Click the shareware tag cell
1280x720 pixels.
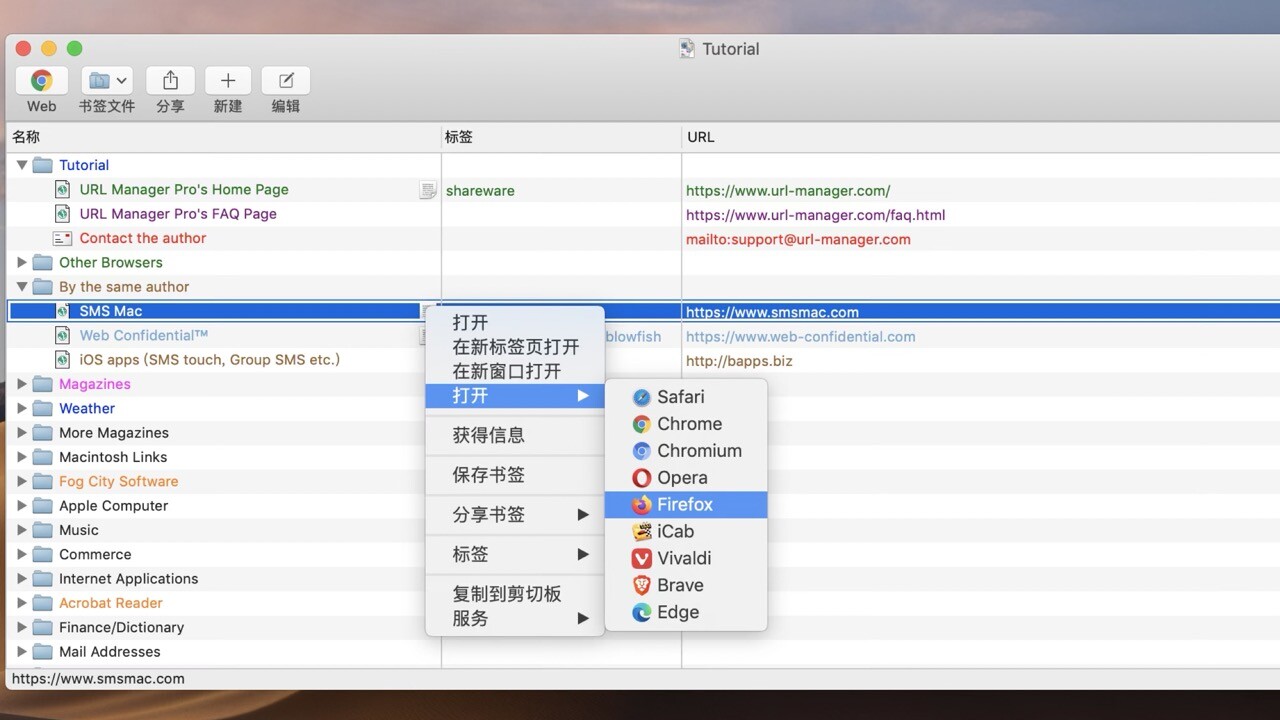click(x=480, y=190)
